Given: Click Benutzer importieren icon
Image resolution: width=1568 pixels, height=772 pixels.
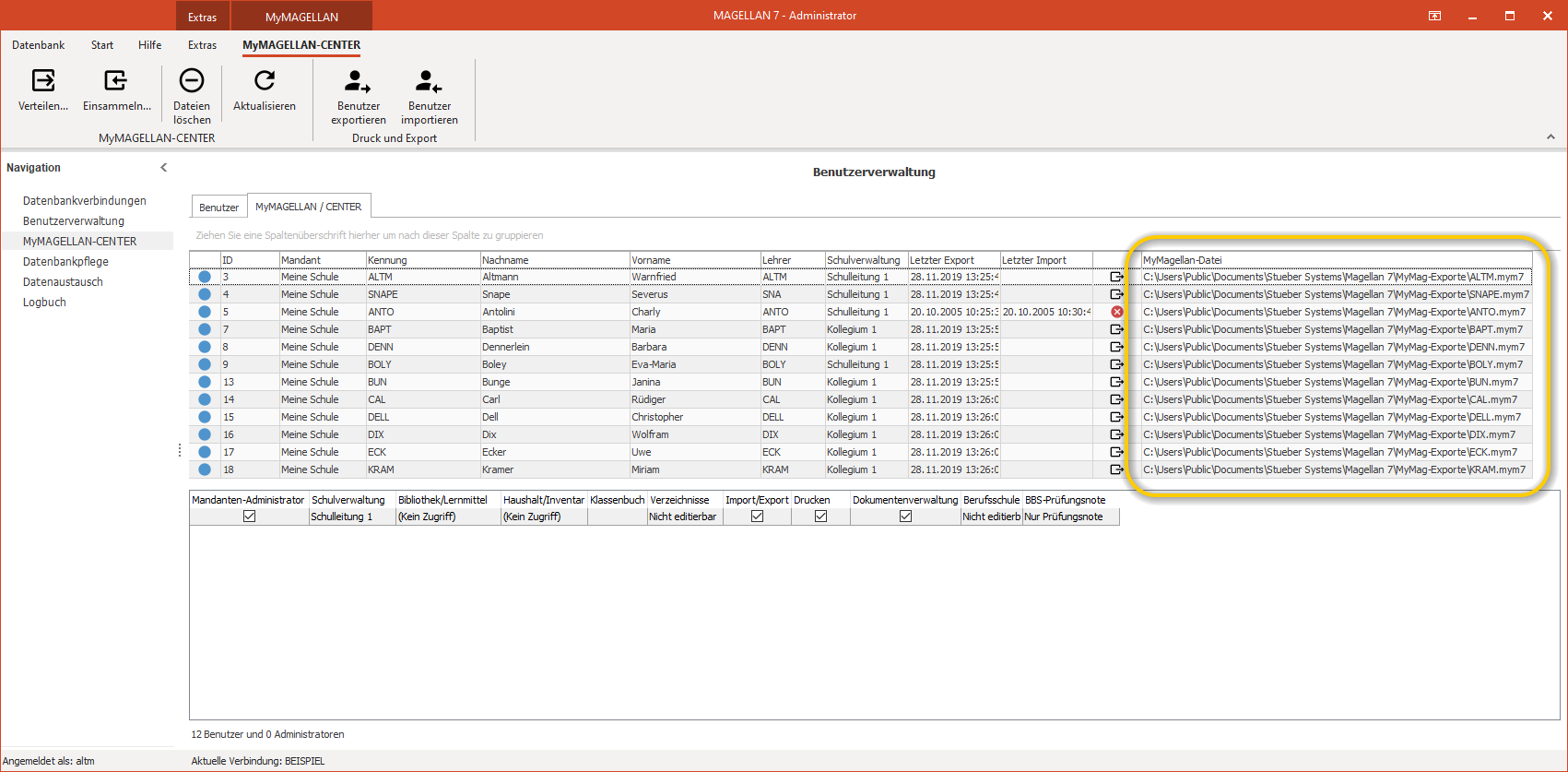Looking at the screenshot, I should pos(429,81).
